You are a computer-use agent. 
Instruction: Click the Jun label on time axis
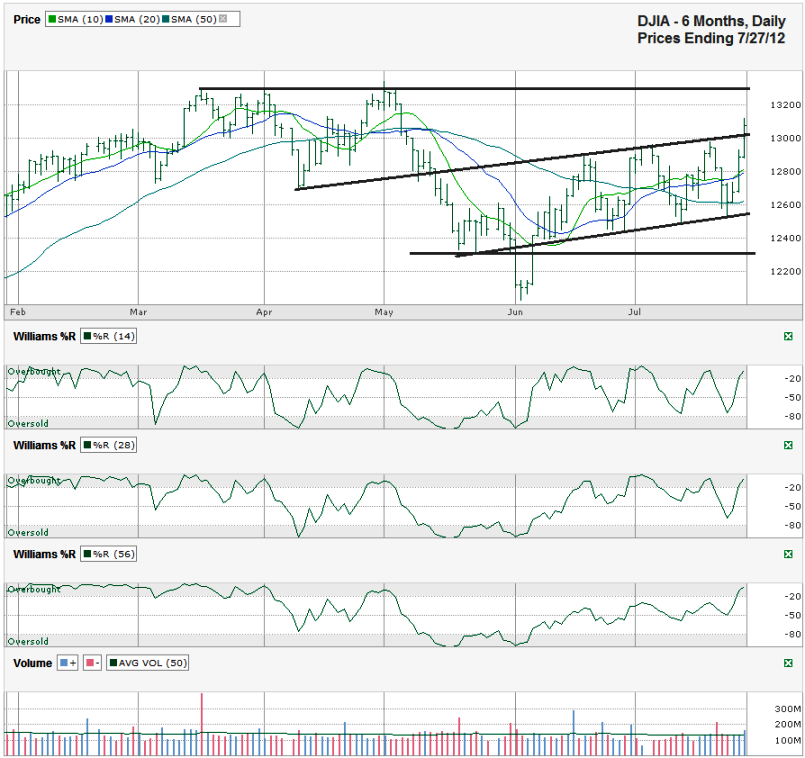[515, 312]
